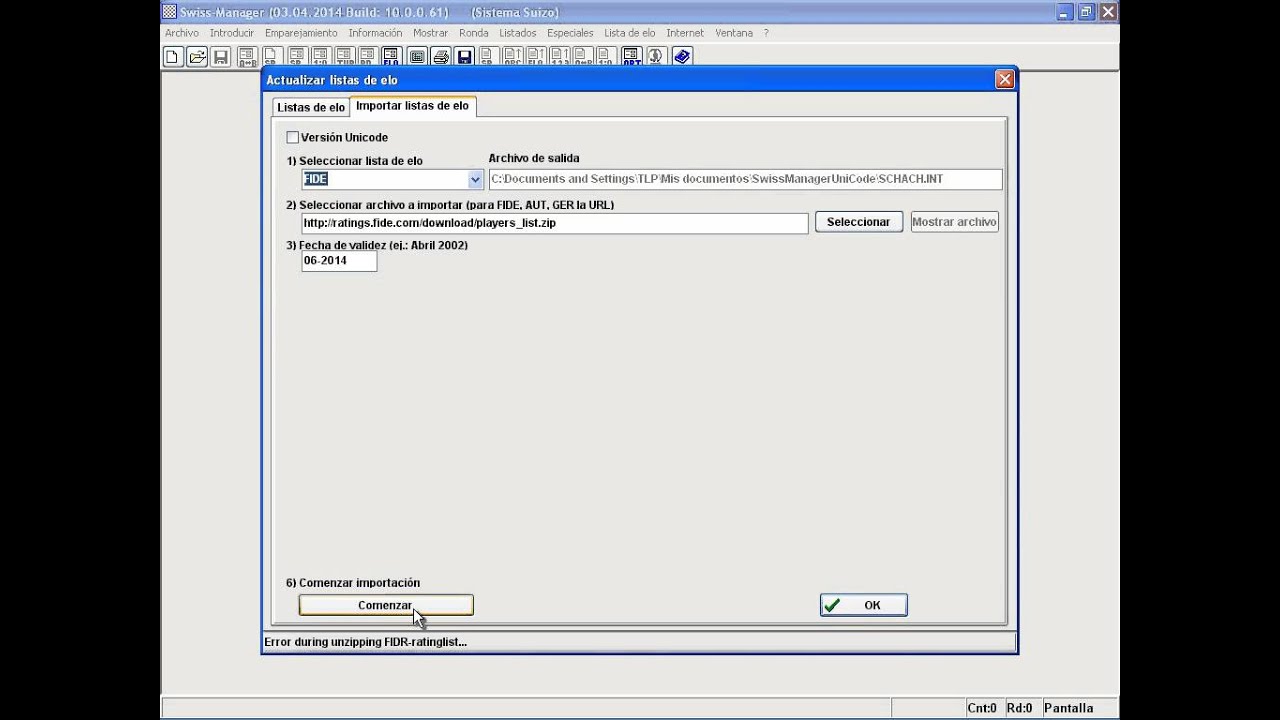
Task: Open the ? help menu
Action: point(766,33)
